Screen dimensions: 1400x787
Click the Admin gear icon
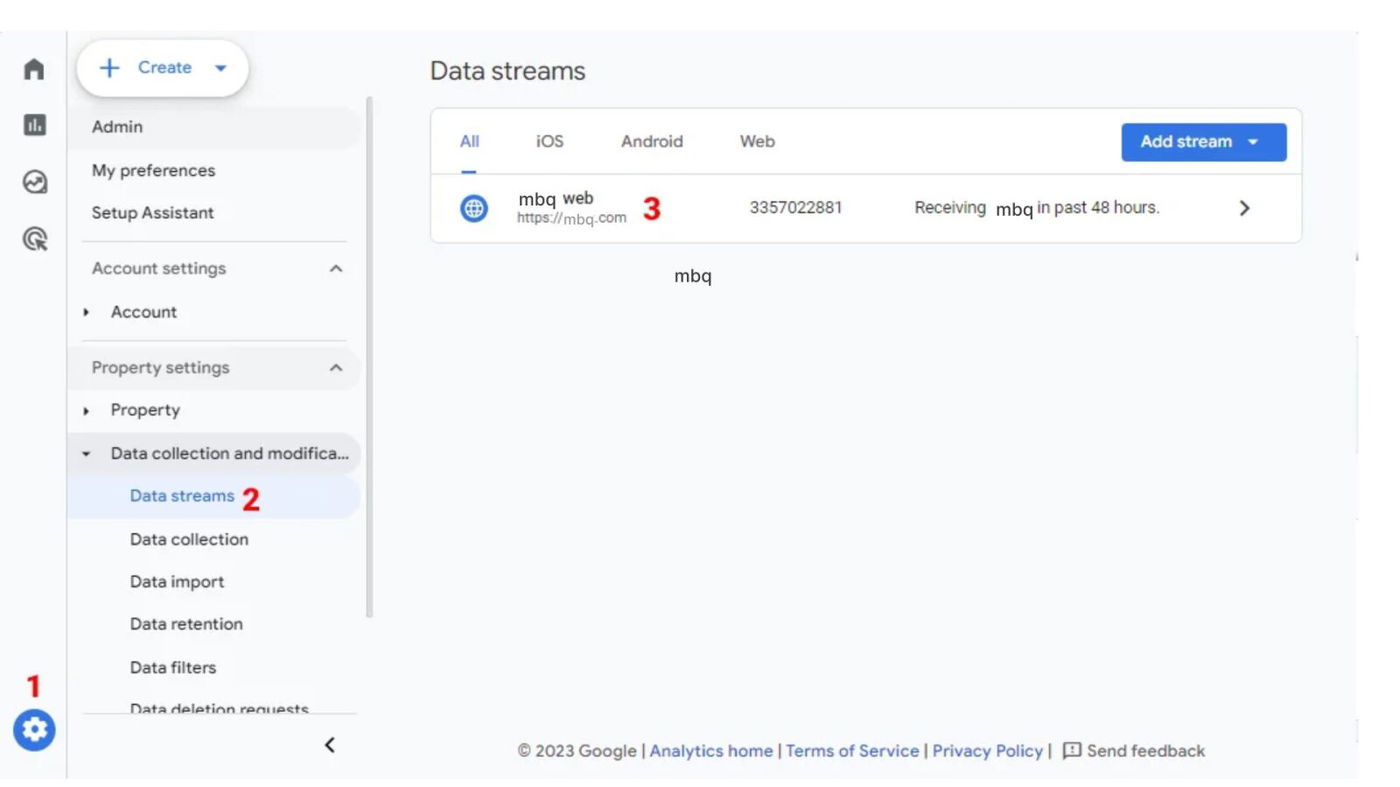34,730
